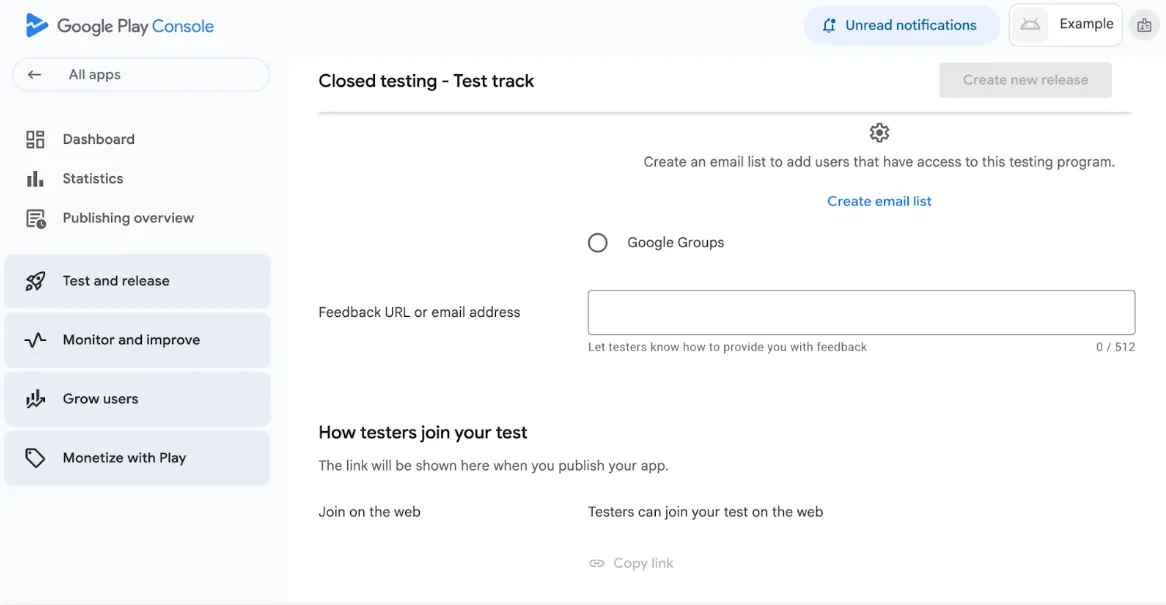The width and height of the screenshot is (1166, 605).
Task: Select the Join on the web row
Action: (x=369, y=511)
